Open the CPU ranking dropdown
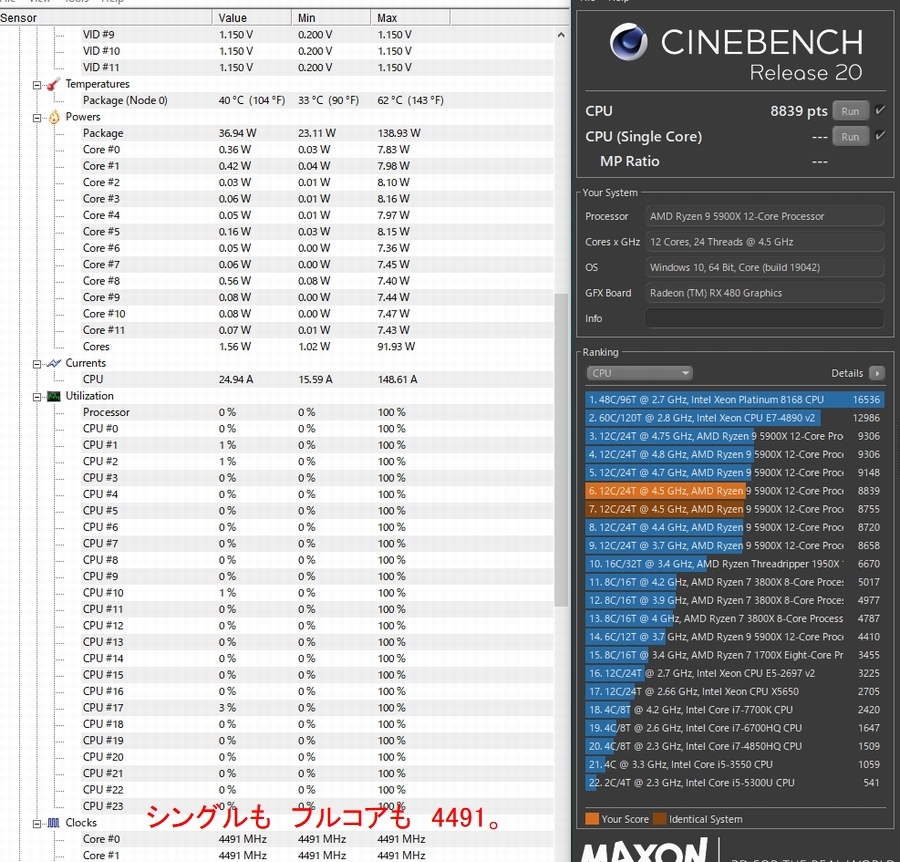The image size is (900, 862). [639, 373]
